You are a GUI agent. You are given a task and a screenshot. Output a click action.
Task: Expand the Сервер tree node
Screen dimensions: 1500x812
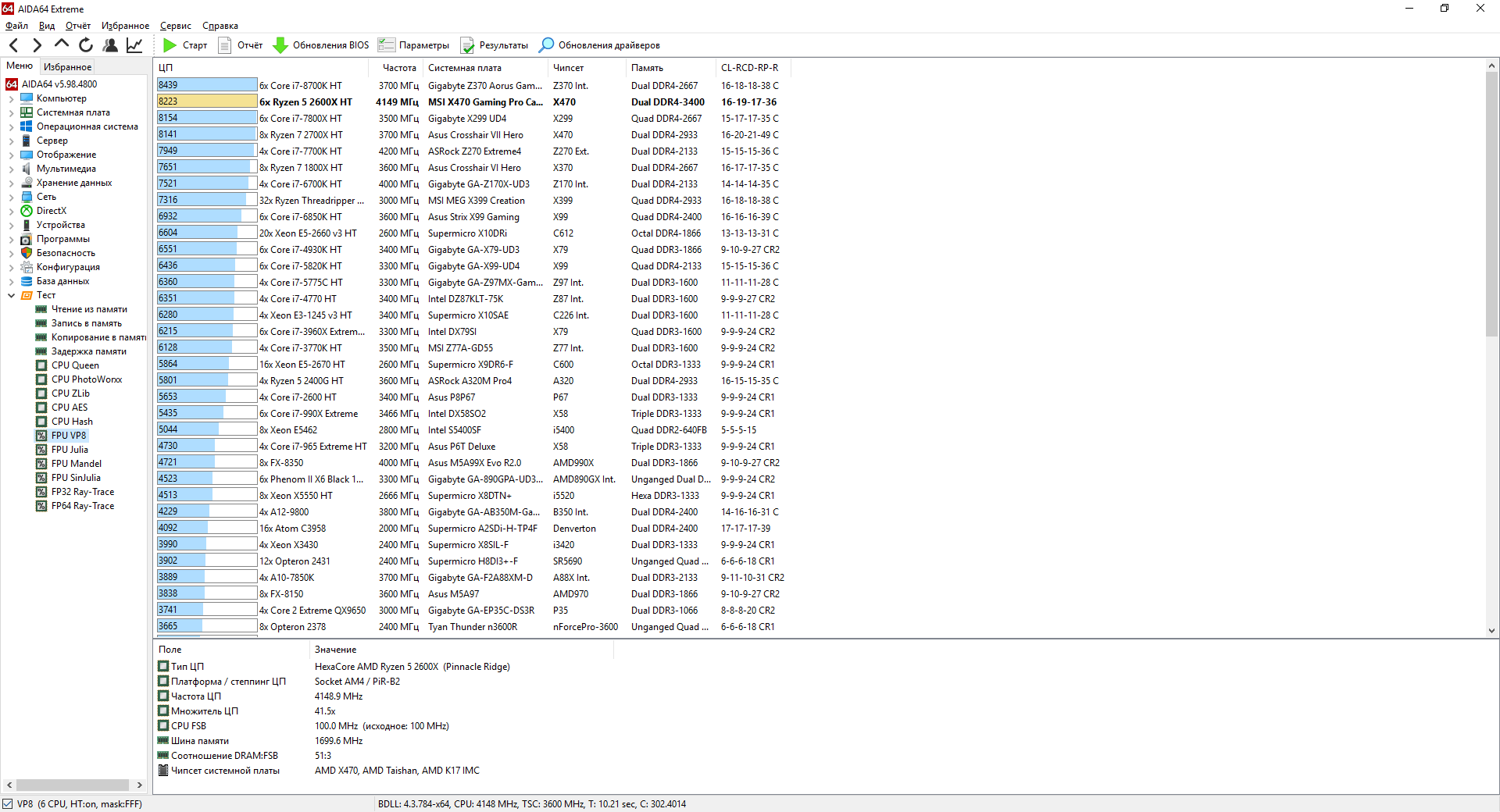(11, 141)
